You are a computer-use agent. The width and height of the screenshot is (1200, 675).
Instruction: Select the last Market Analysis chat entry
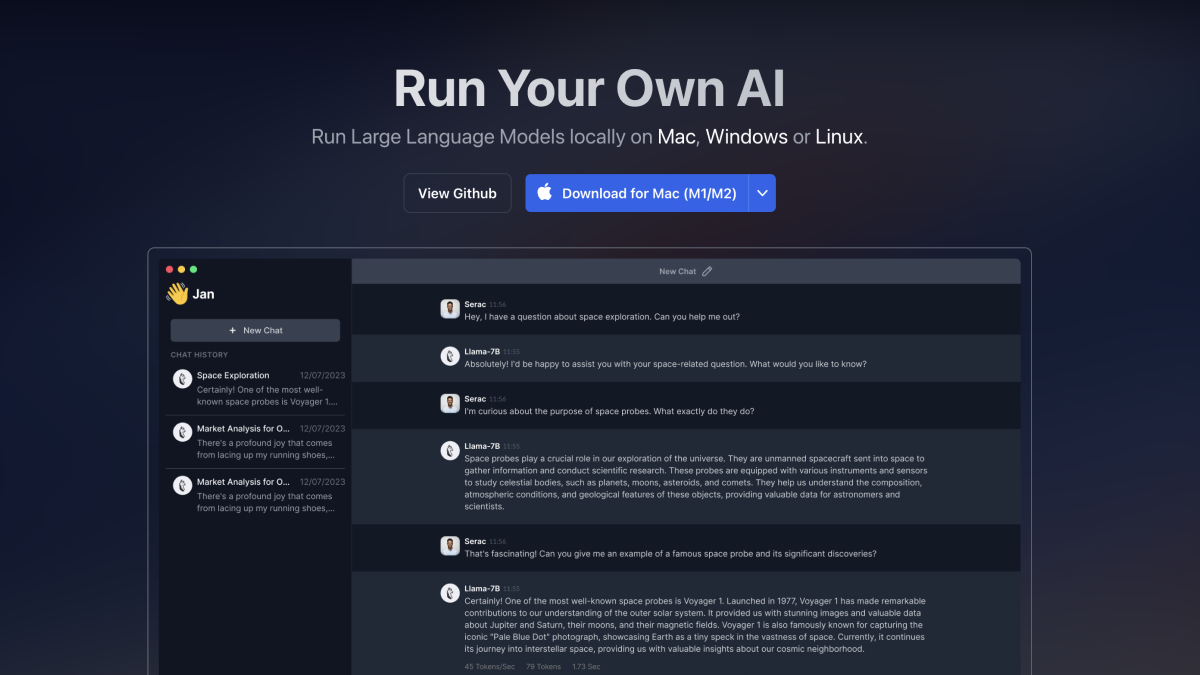pos(258,494)
